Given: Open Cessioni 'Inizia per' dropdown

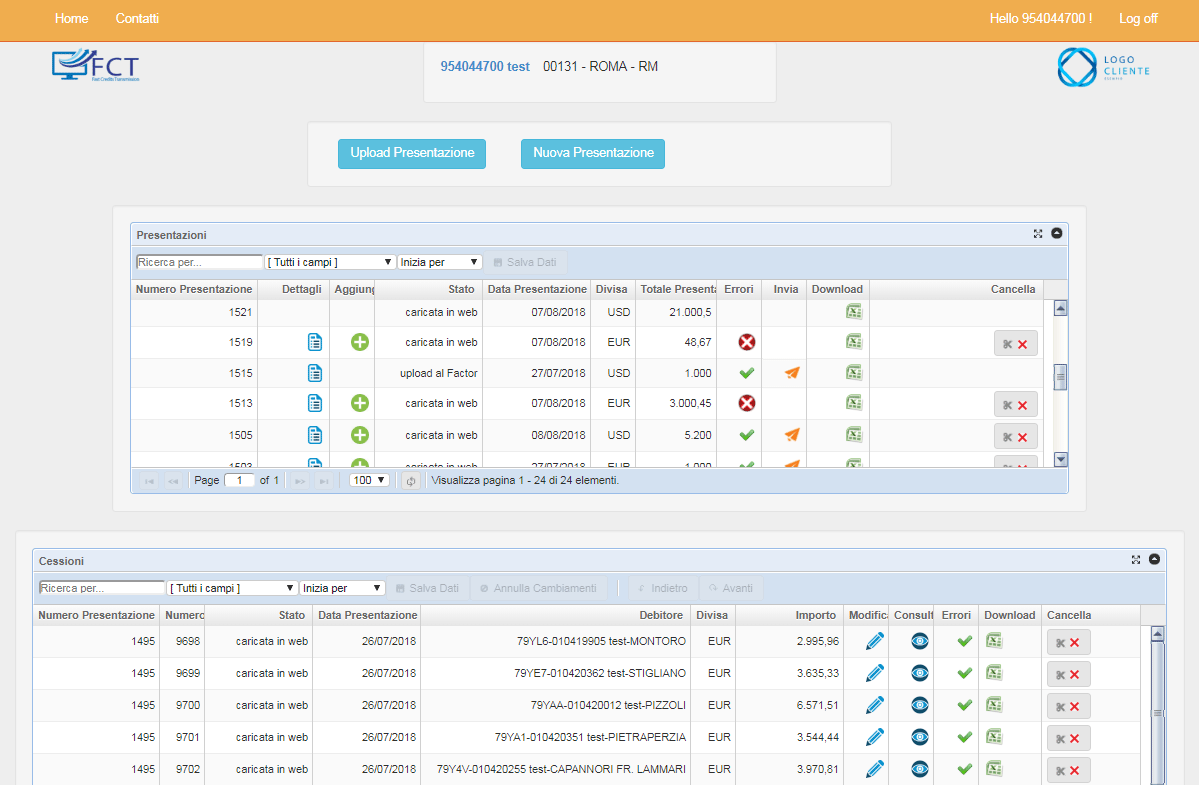Looking at the screenshot, I should tap(343, 588).
